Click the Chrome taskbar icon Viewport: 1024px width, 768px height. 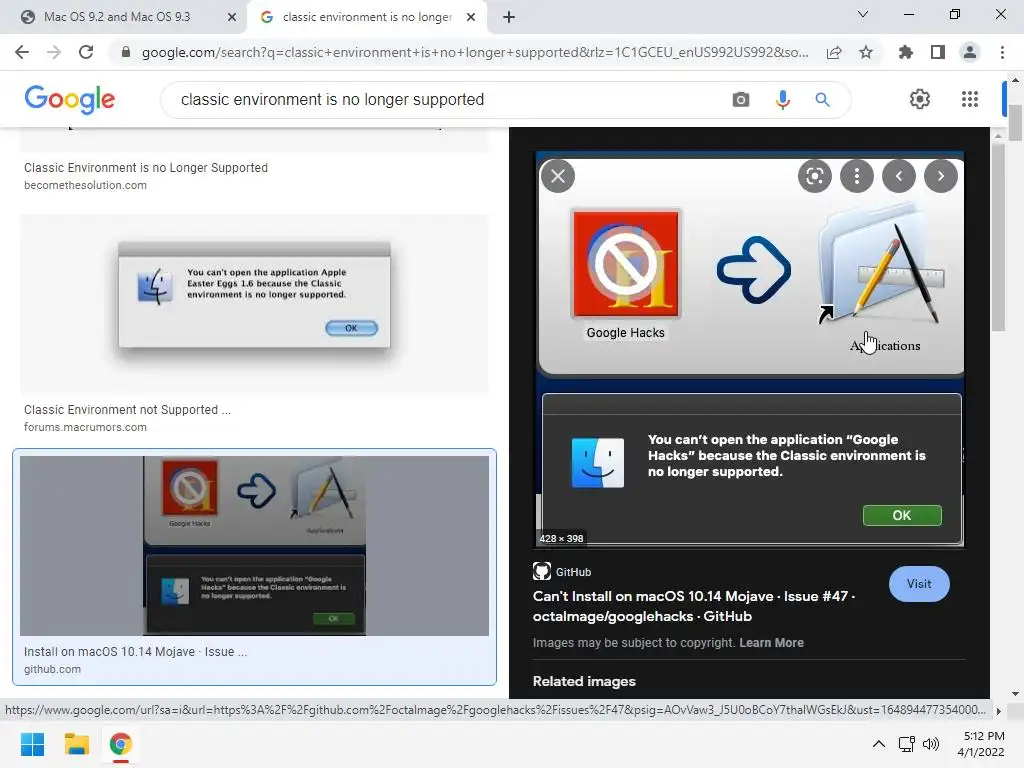coord(120,744)
